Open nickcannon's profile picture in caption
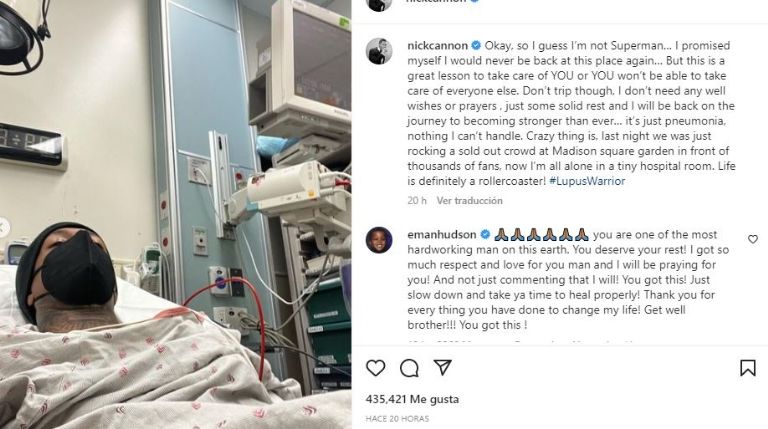 click(379, 51)
